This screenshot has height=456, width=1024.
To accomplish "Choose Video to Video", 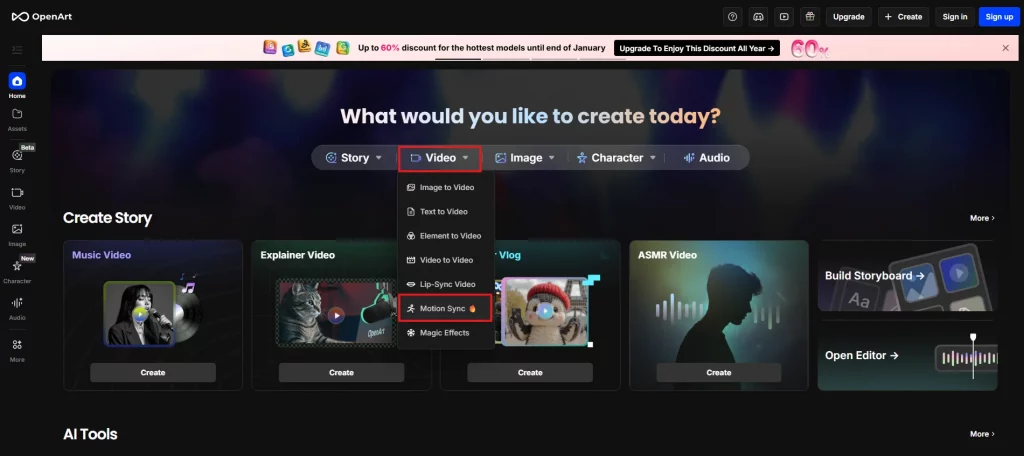I will pyautogui.click(x=446, y=260).
